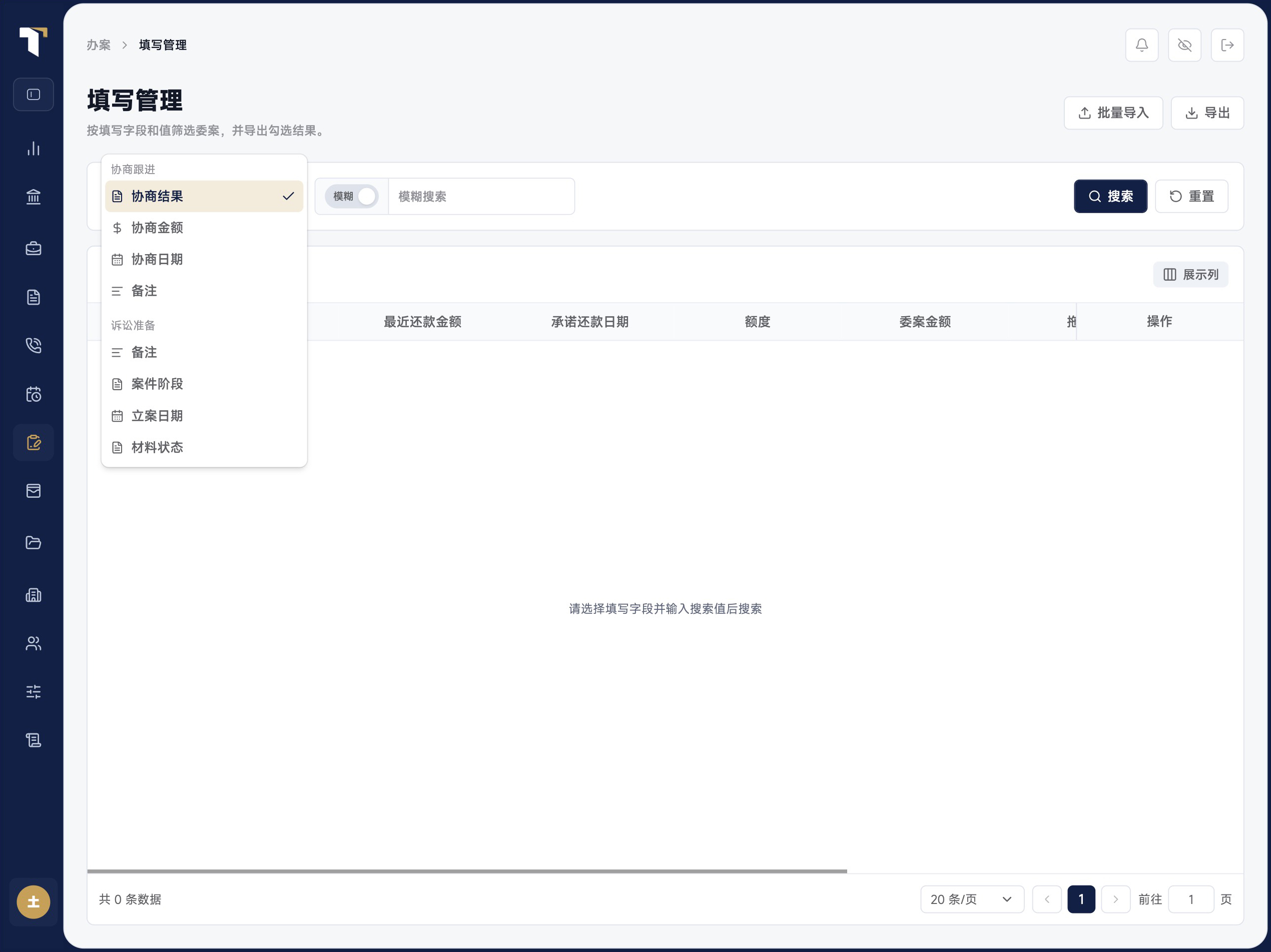Open the users group sidebar icon

[x=34, y=643]
